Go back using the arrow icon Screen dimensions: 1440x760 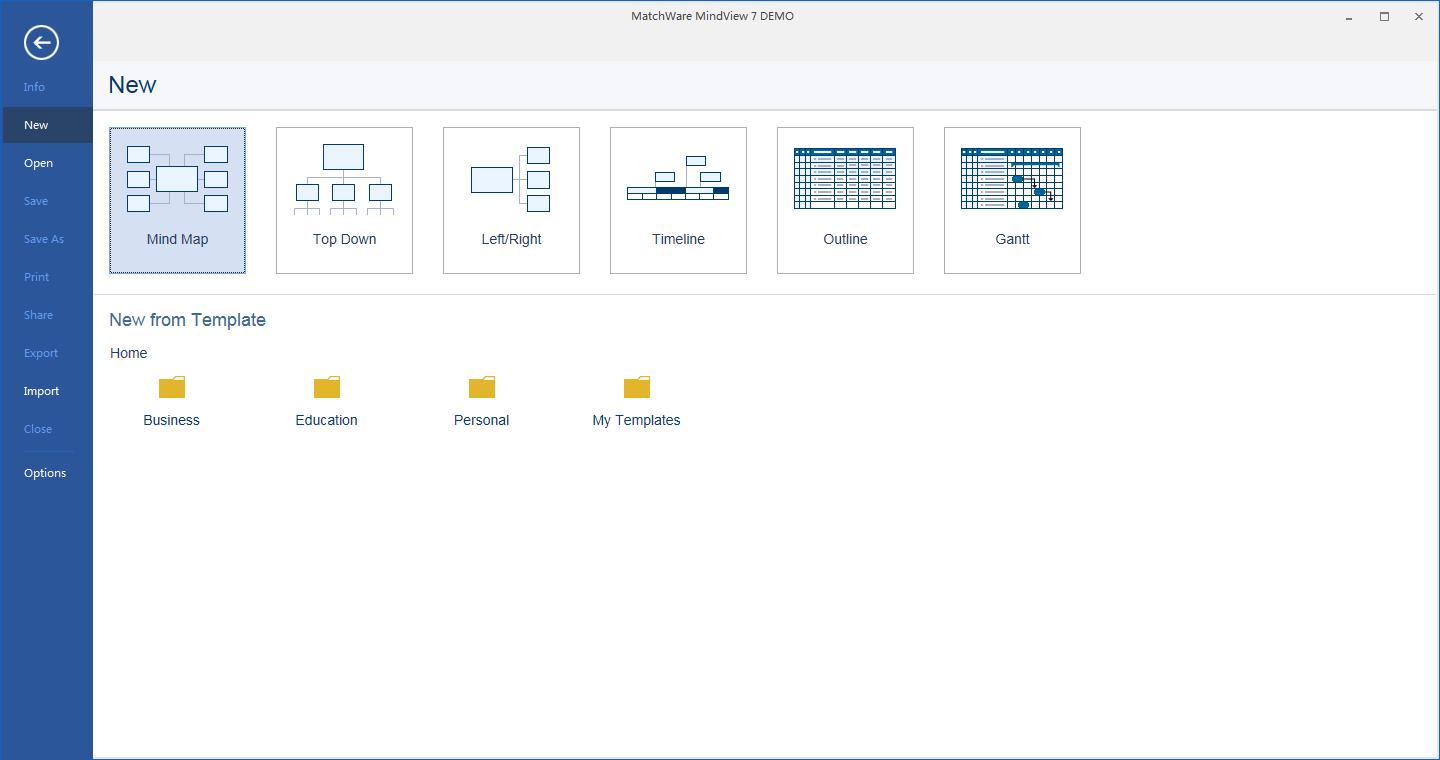pos(41,42)
